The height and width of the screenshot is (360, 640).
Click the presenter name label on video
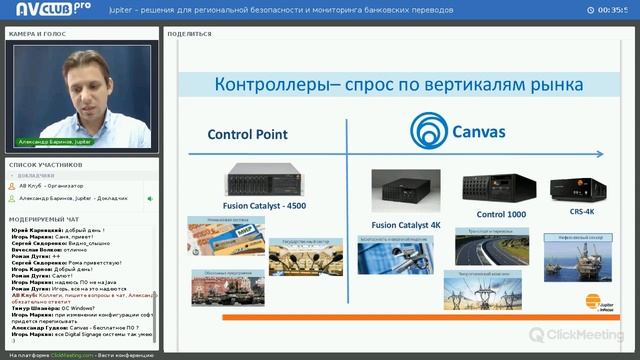55,142
